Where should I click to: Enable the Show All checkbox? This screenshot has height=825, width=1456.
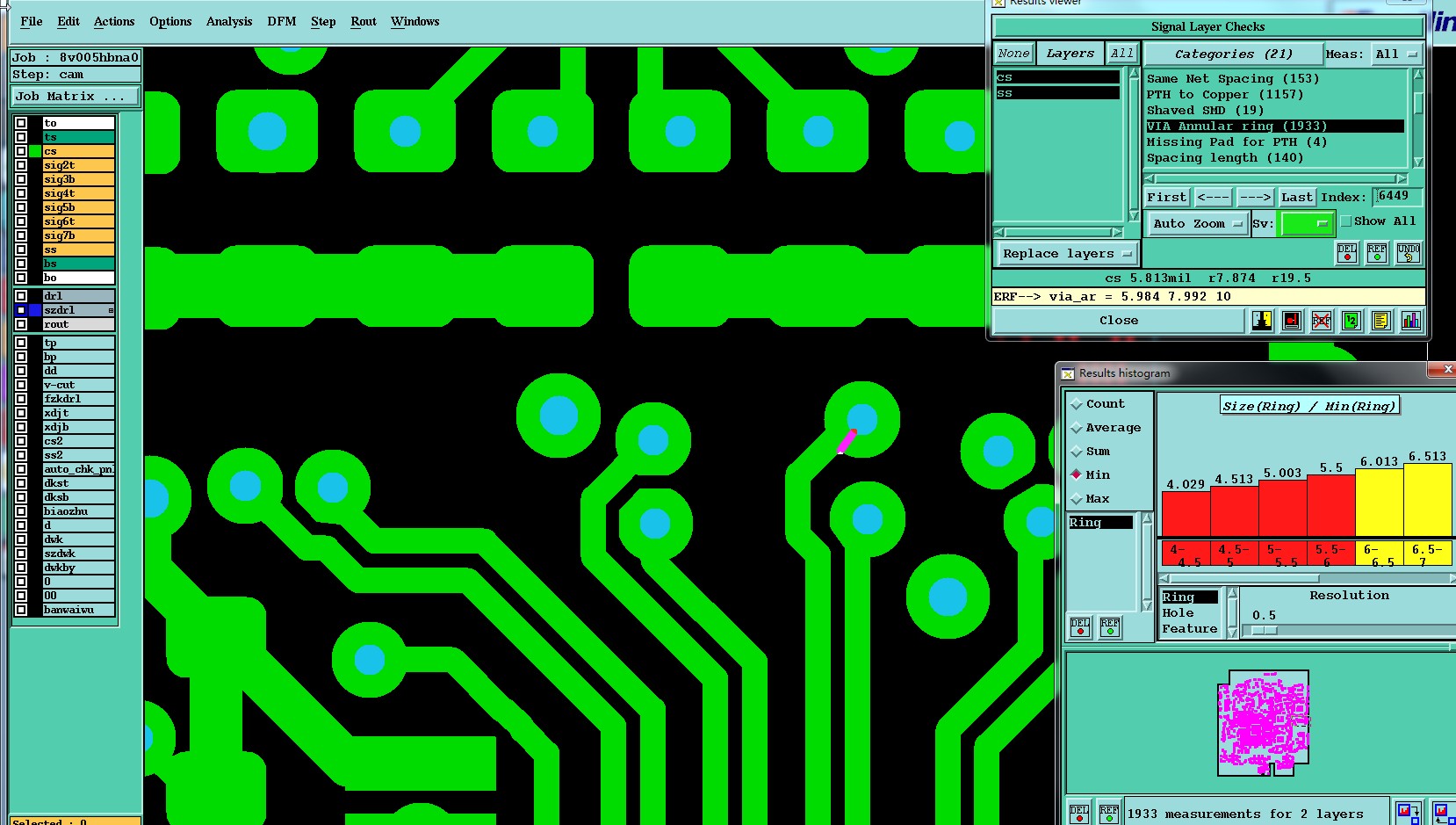point(1346,221)
